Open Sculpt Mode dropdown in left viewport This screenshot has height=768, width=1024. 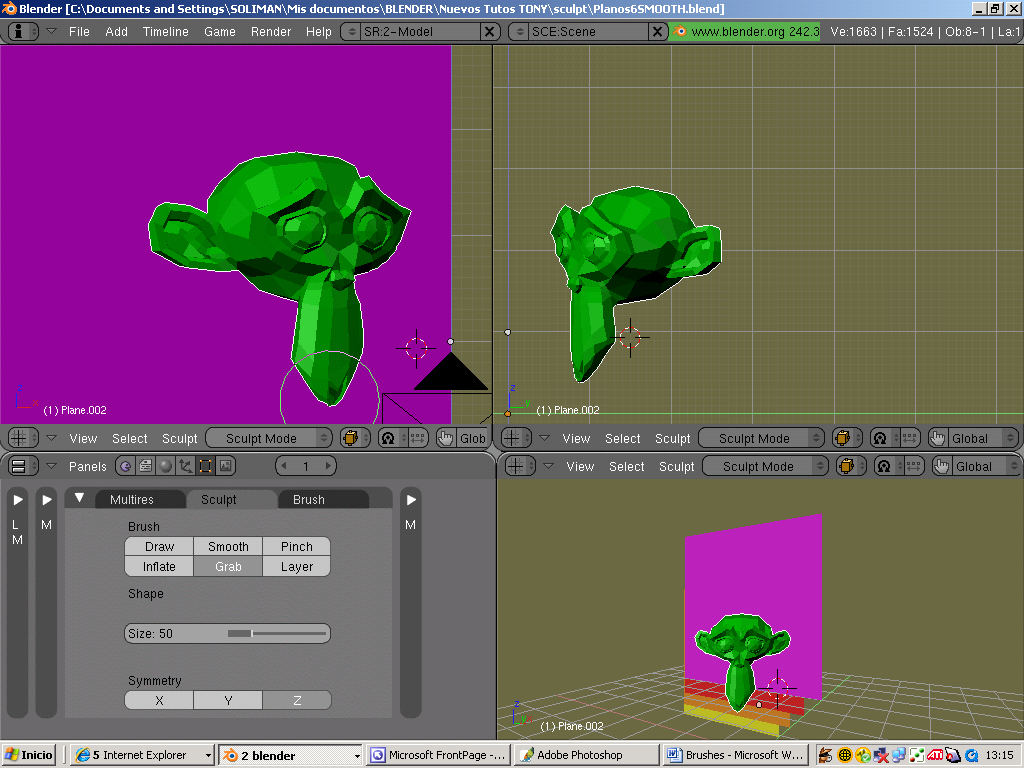(268, 438)
